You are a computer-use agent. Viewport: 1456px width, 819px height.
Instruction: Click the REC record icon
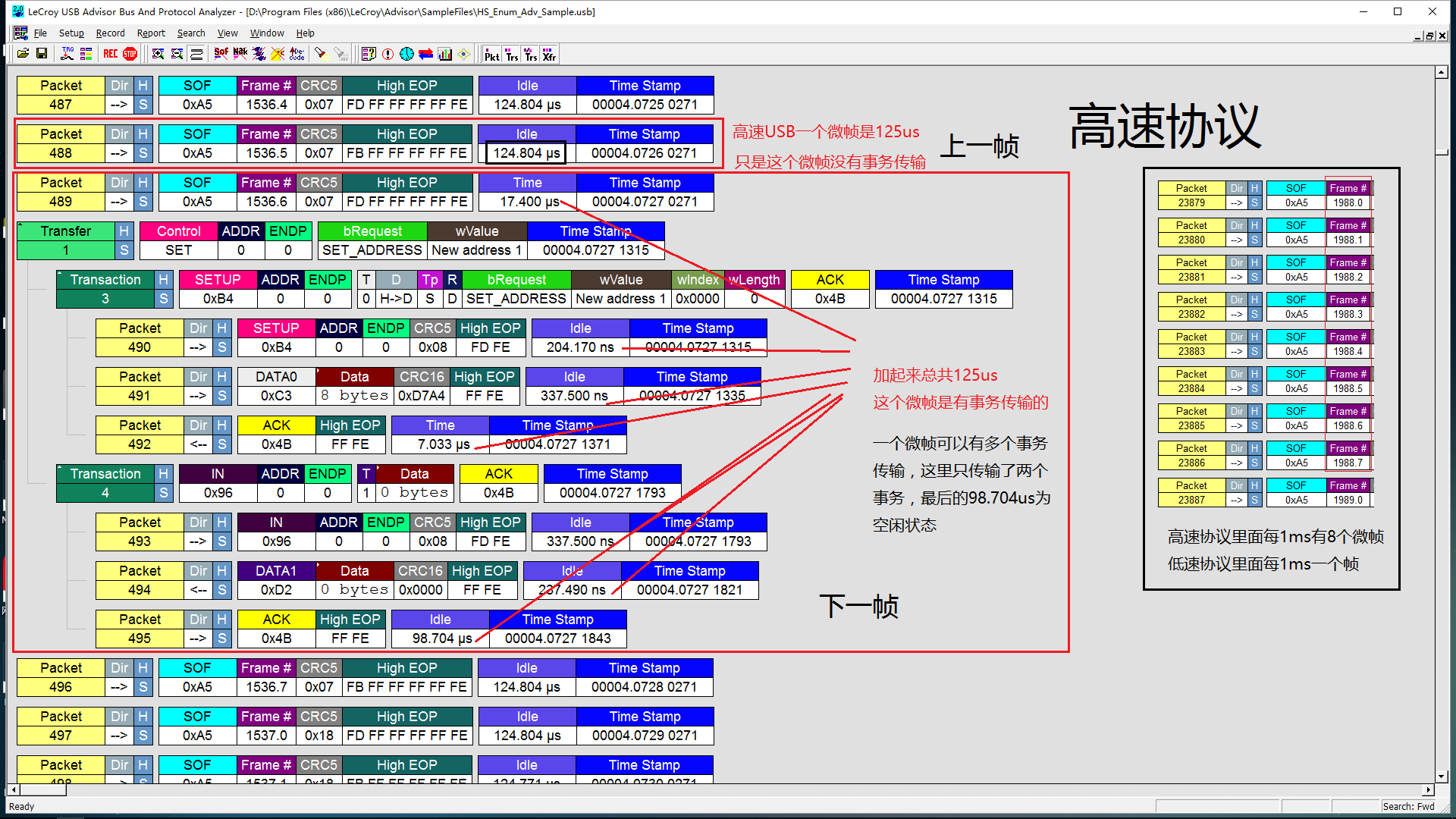(111, 53)
